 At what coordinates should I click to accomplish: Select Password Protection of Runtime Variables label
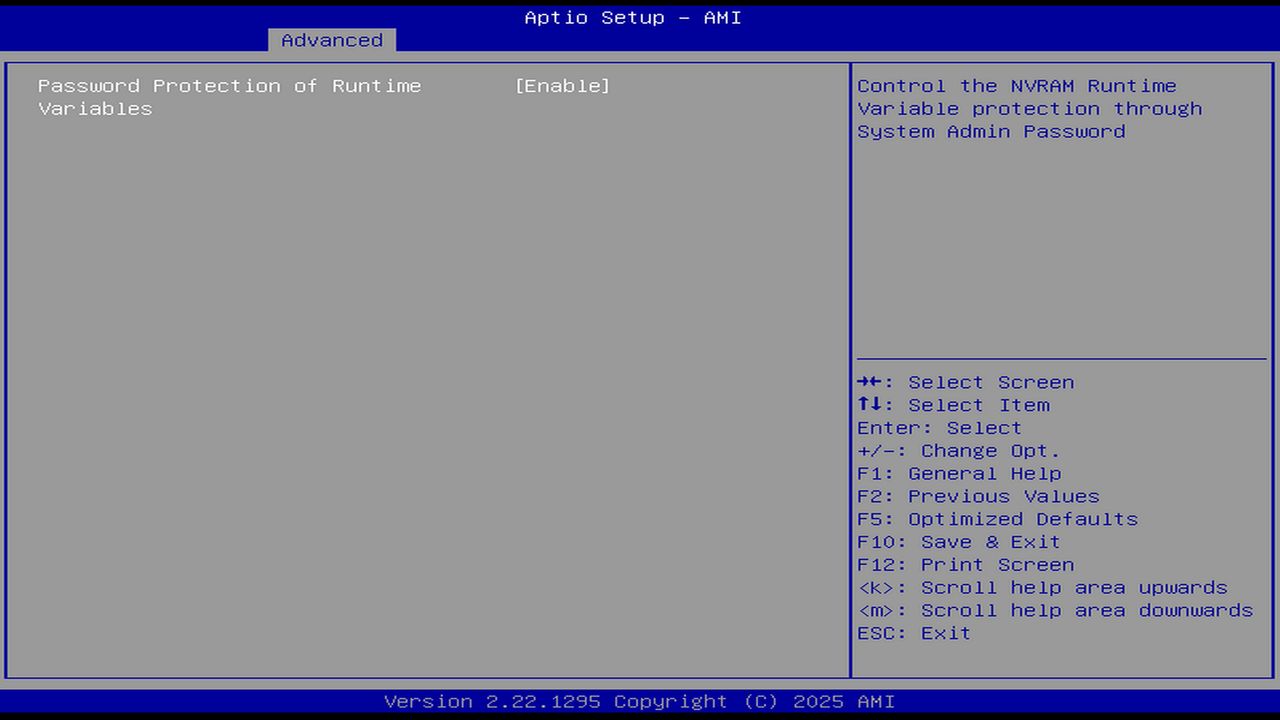coord(230,97)
